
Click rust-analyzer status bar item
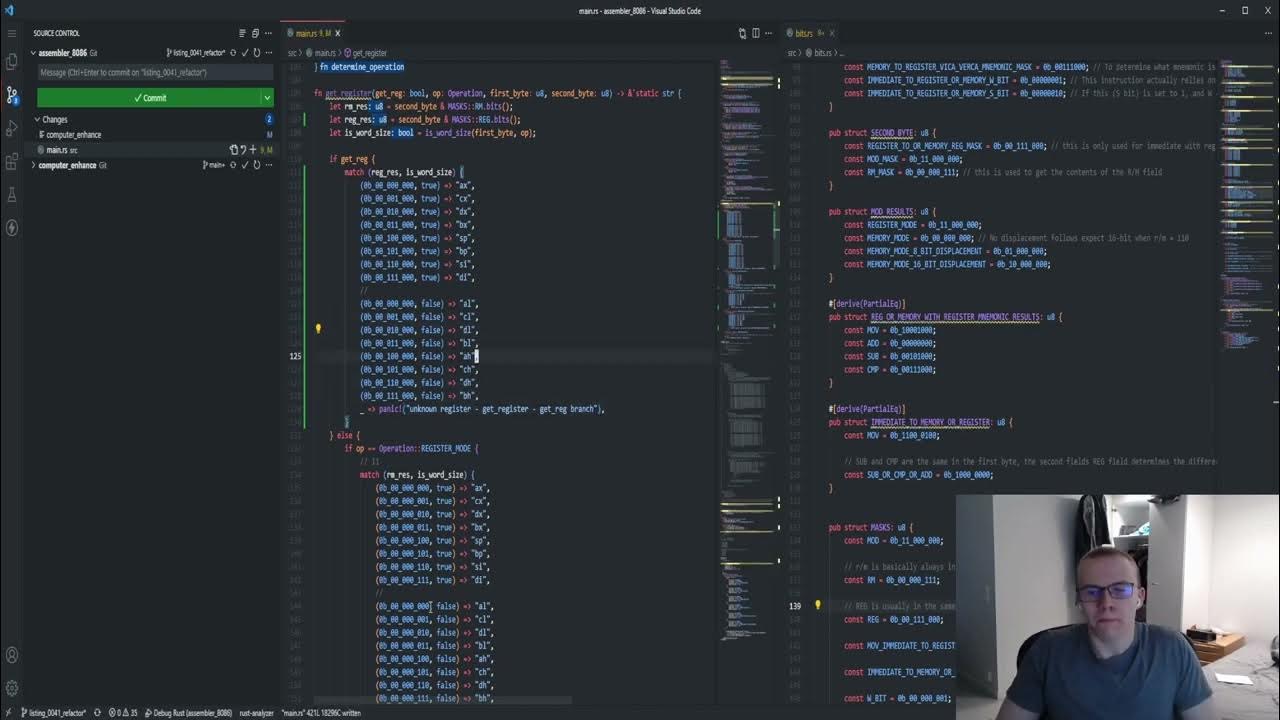click(257, 713)
